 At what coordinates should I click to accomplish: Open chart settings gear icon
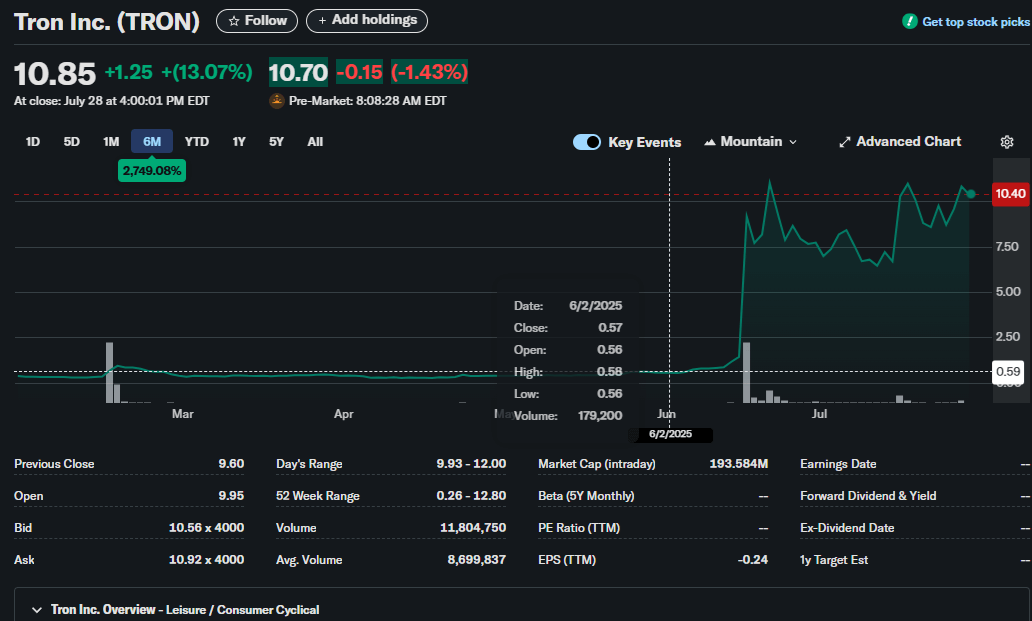1006,142
